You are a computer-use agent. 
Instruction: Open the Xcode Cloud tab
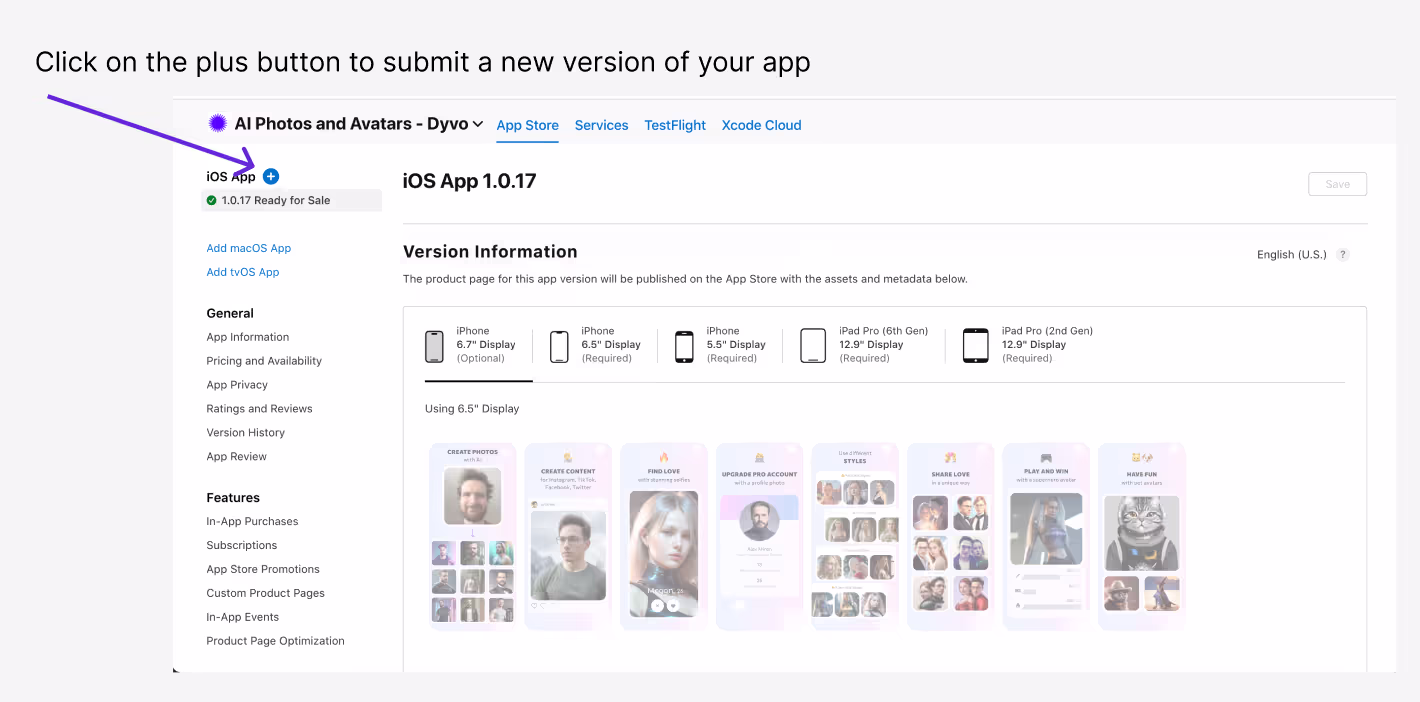tap(762, 125)
